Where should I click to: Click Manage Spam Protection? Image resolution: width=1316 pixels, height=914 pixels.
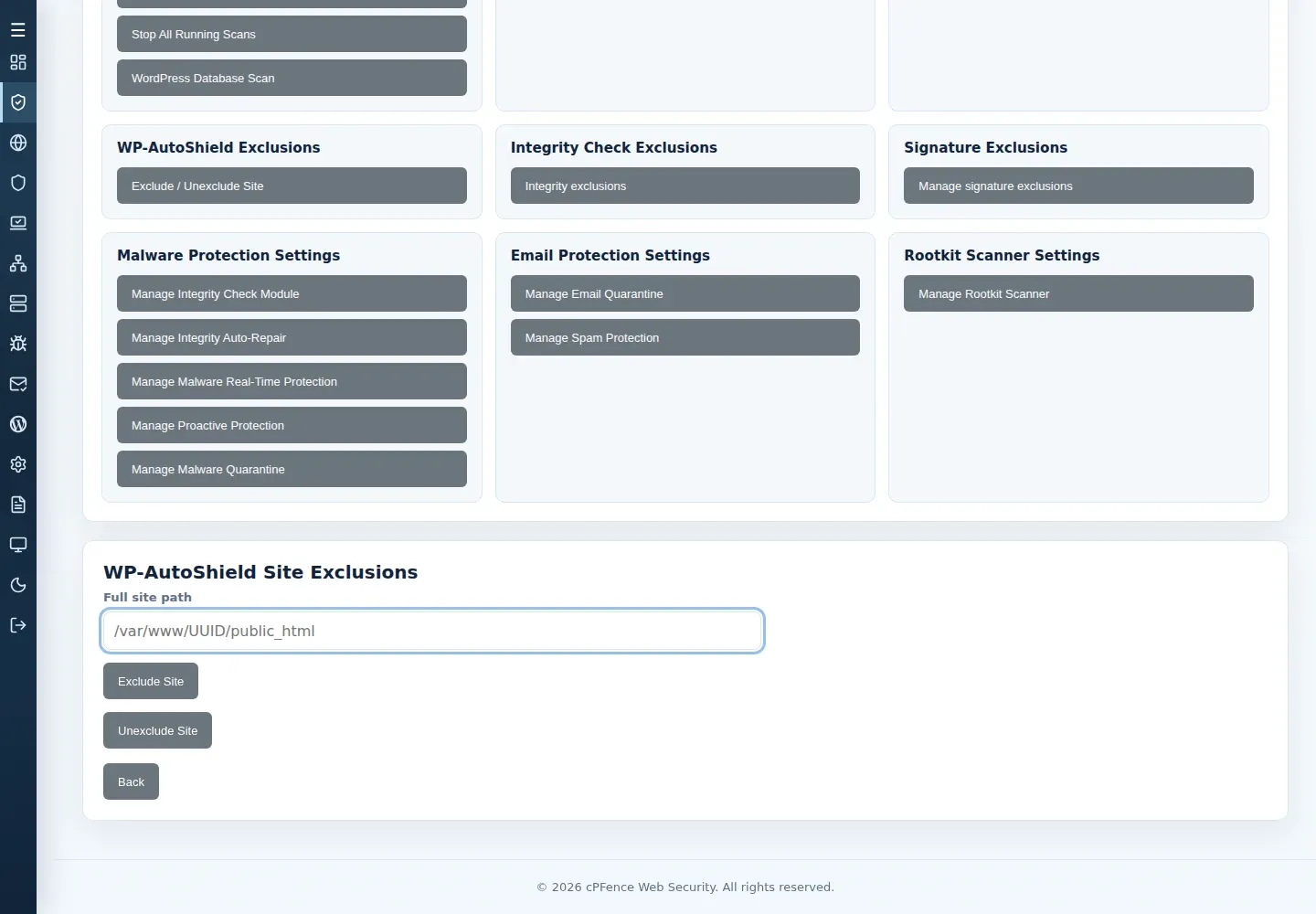click(x=685, y=337)
